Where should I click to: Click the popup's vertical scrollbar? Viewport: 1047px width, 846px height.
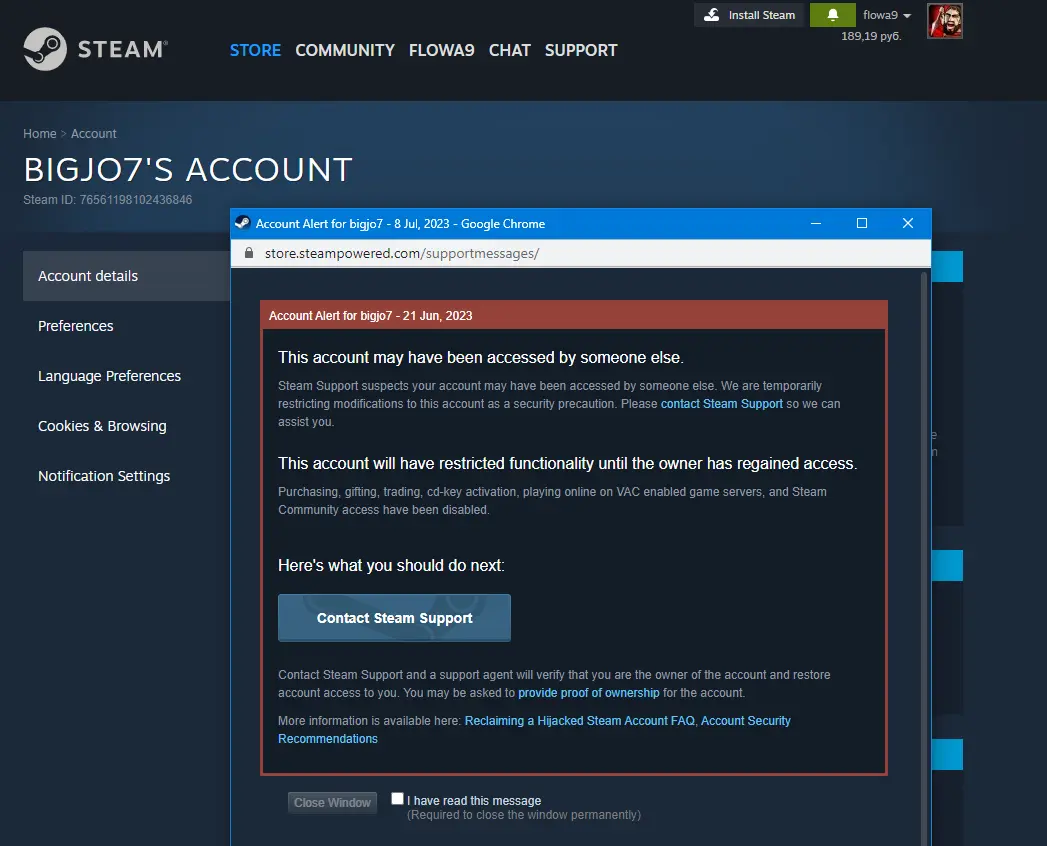(x=925, y=558)
